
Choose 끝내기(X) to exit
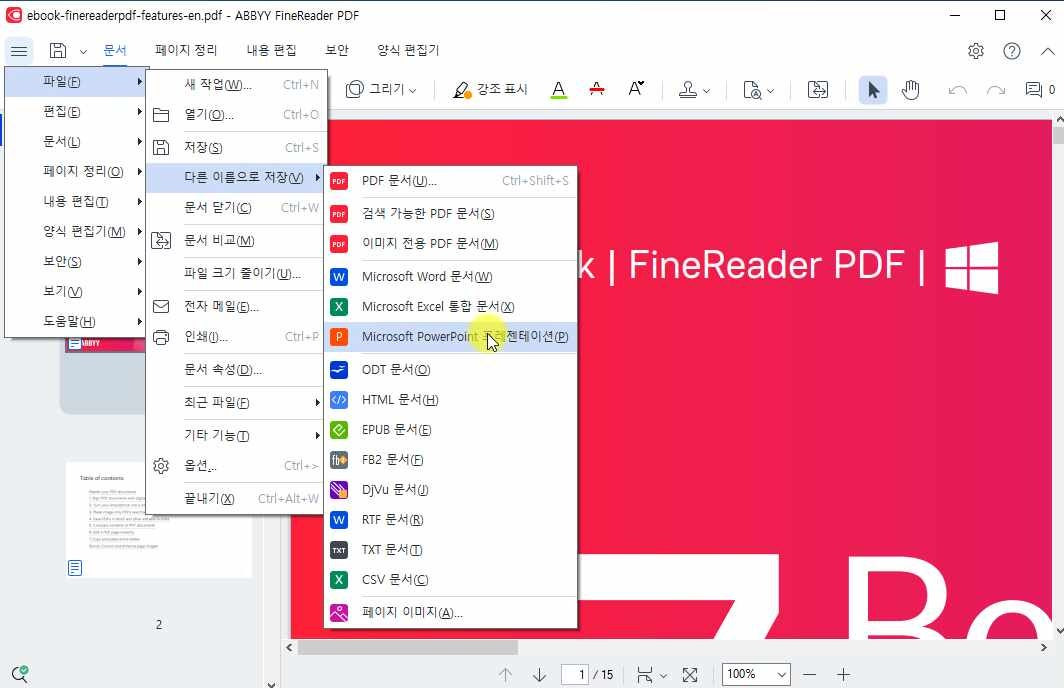coord(235,499)
